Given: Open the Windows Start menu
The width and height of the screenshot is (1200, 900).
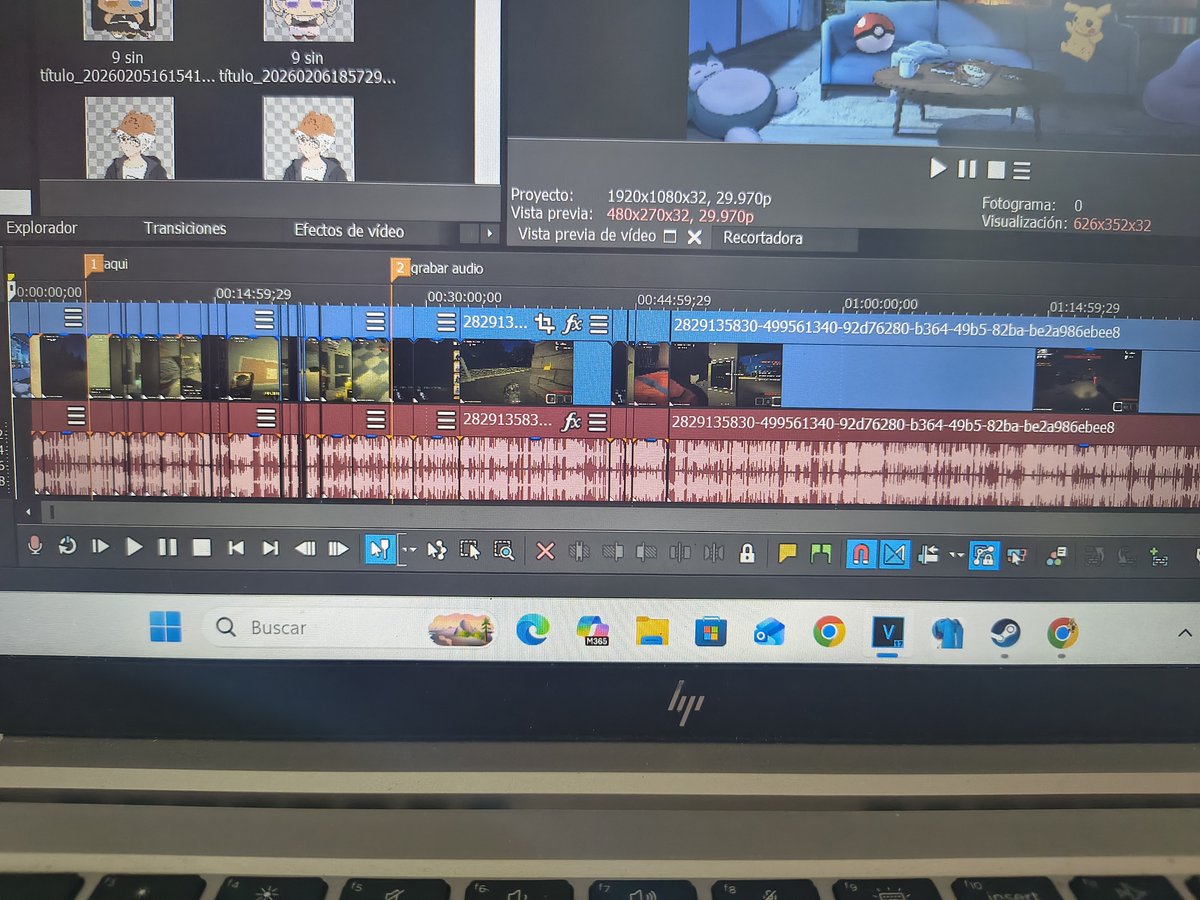Looking at the screenshot, I should [x=165, y=627].
